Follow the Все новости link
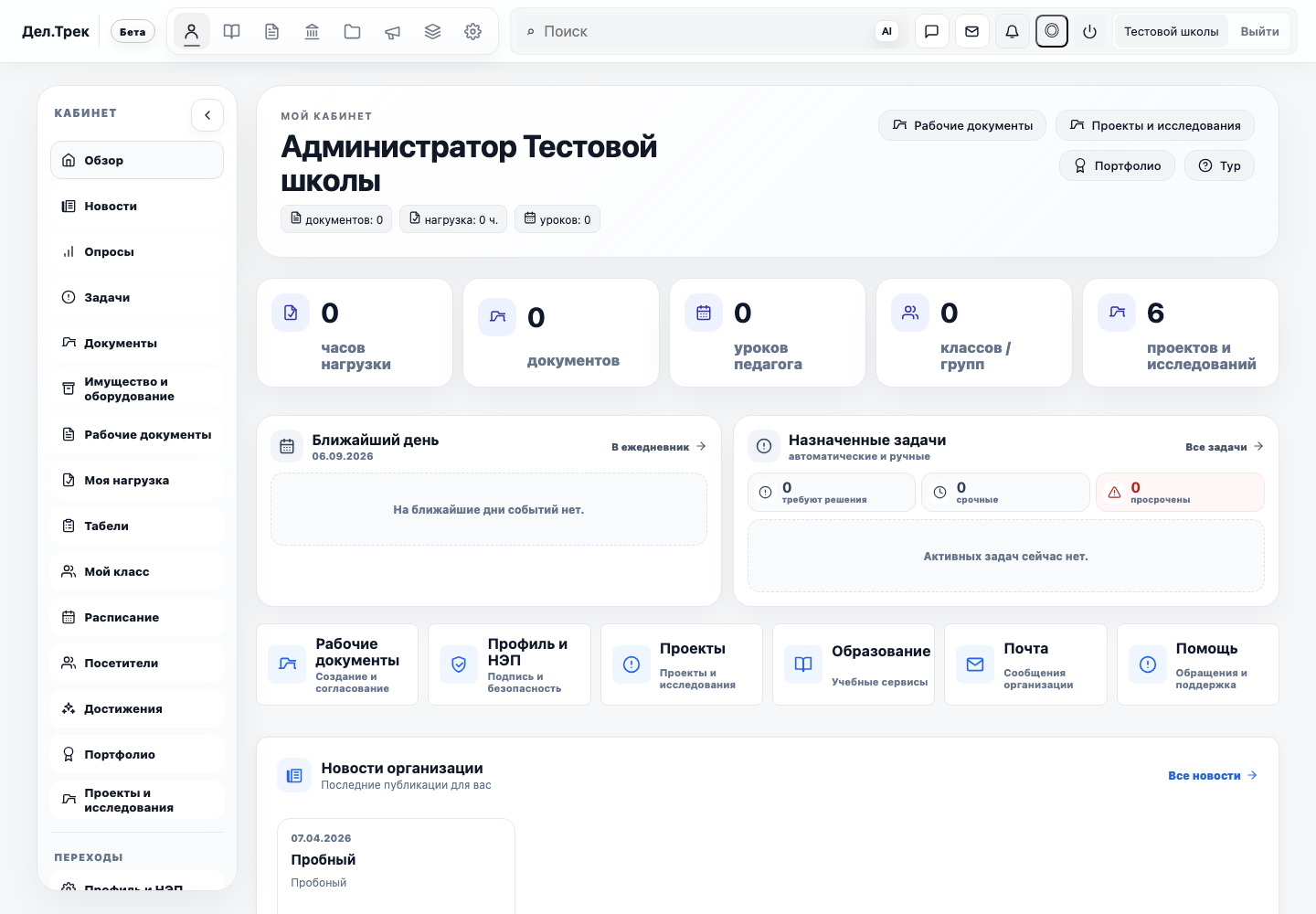 point(1213,775)
